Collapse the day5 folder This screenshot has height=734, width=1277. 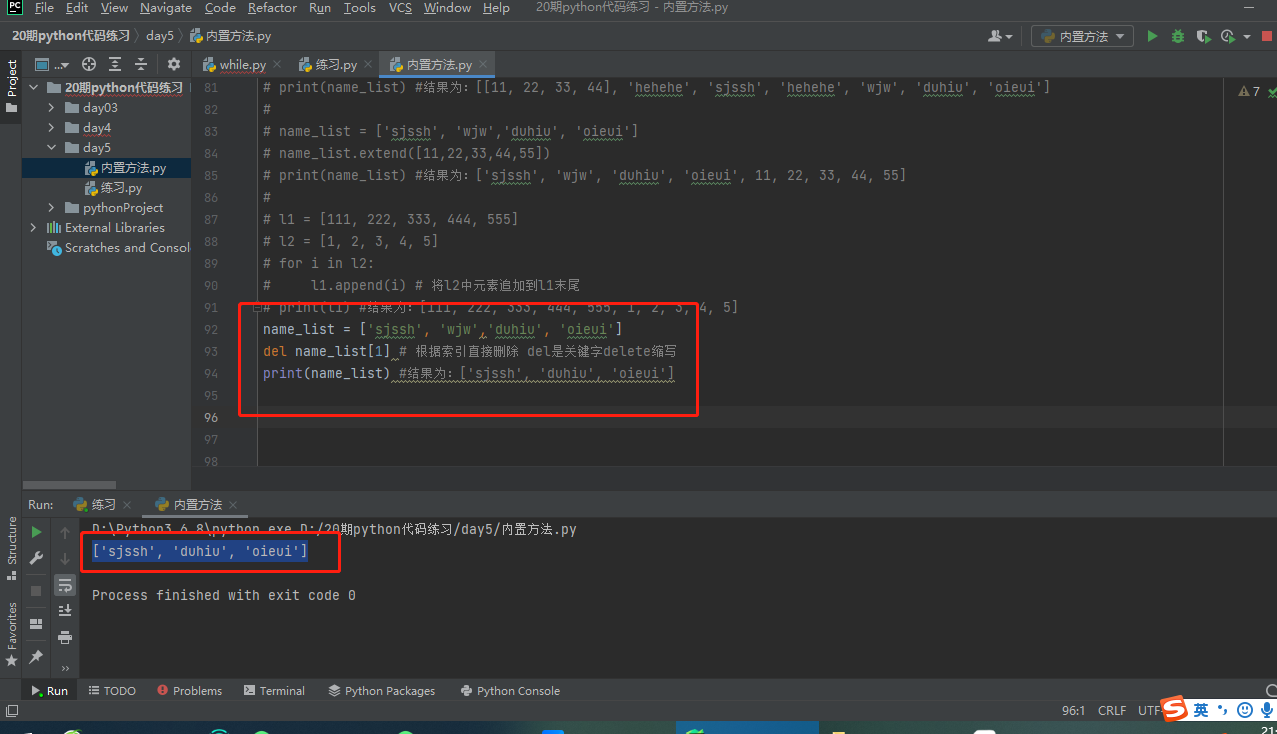point(52,148)
